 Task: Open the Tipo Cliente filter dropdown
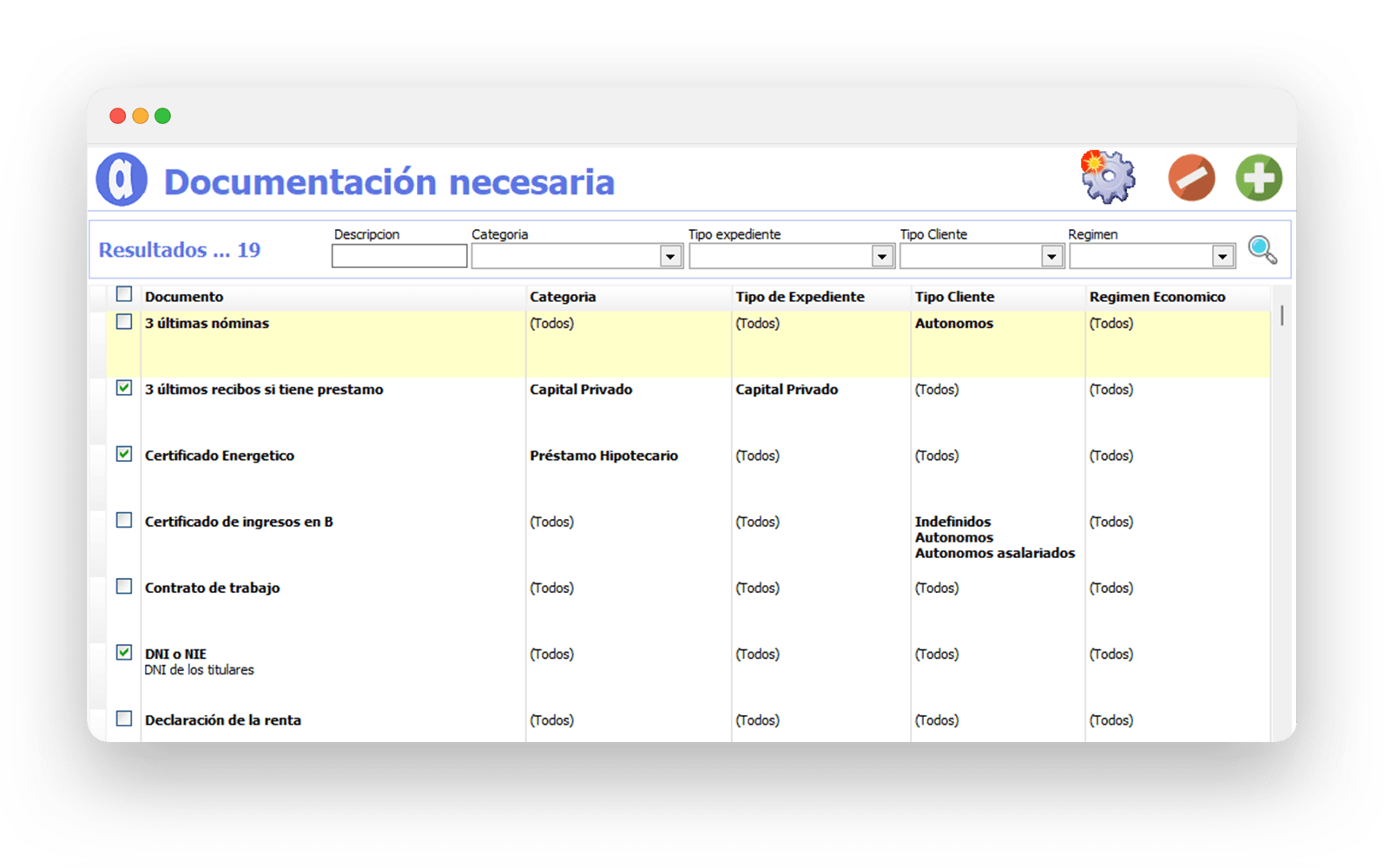point(1051,256)
